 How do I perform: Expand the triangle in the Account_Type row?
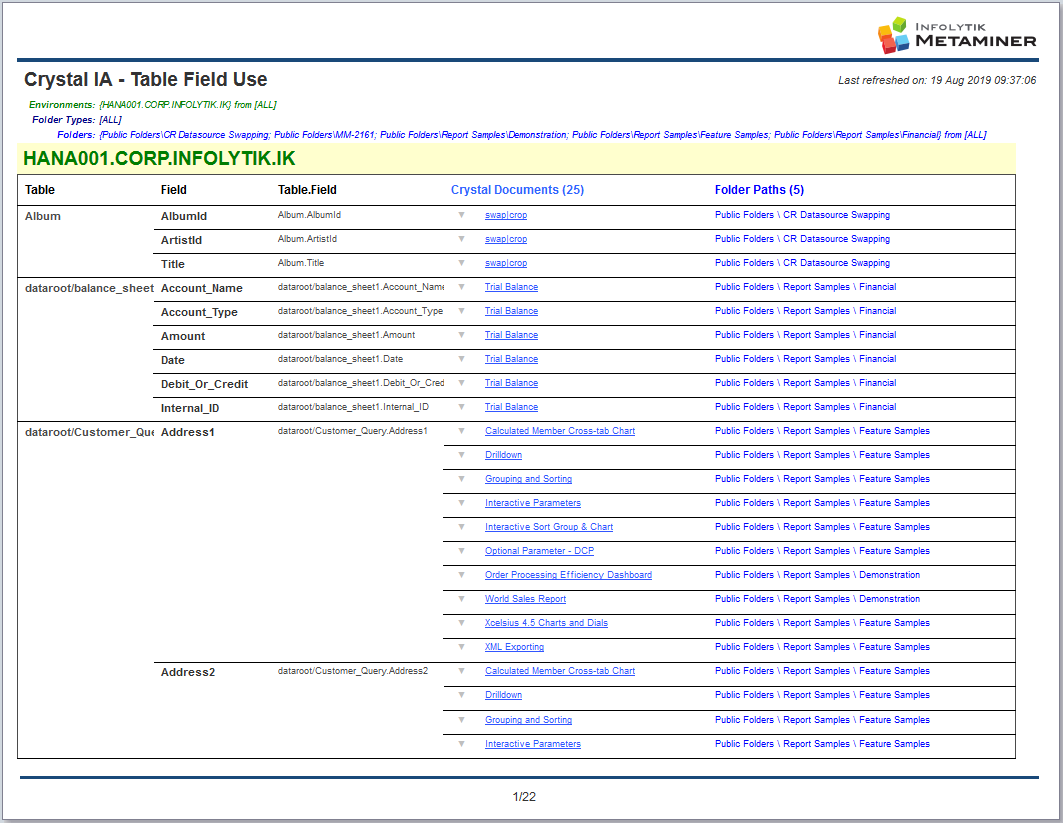(461, 310)
